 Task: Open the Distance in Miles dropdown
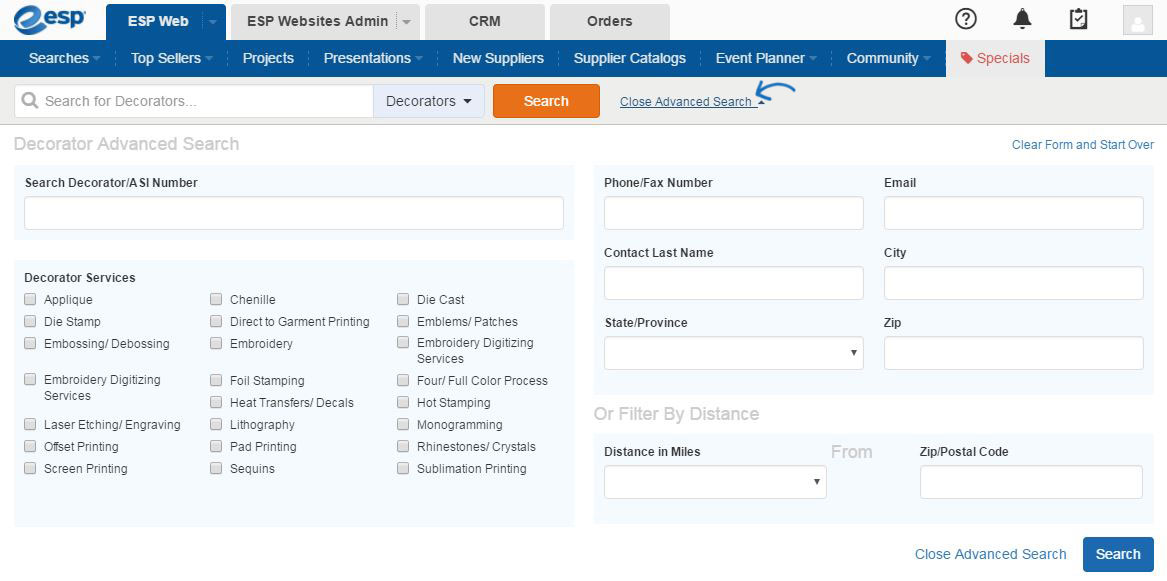pyautogui.click(x=715, y=482)
